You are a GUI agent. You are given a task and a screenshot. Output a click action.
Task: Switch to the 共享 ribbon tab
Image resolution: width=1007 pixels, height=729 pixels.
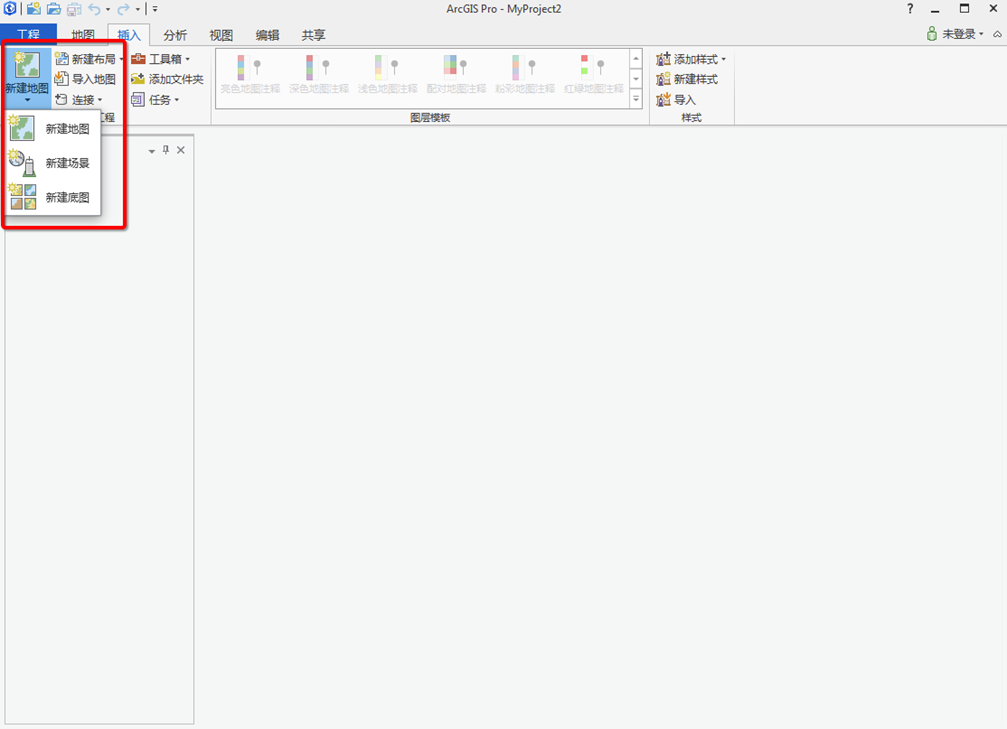(313, 35)
